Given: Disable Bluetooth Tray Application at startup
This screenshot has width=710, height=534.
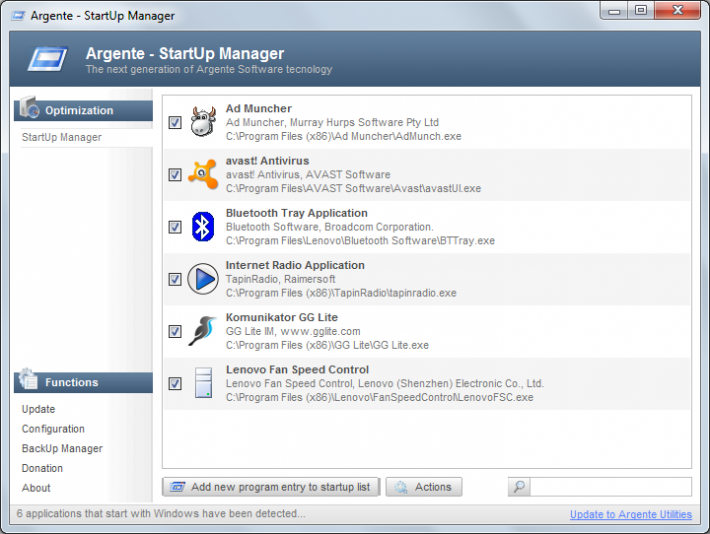Looking at the screenshot, I should (175, 226).
